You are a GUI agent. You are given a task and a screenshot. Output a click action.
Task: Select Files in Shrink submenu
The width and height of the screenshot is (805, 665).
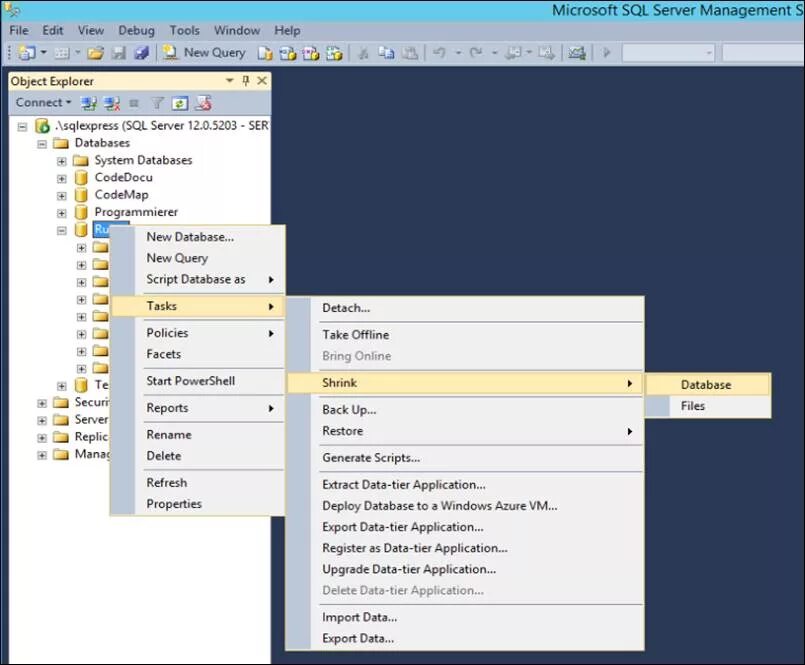(x=708, y=406)
